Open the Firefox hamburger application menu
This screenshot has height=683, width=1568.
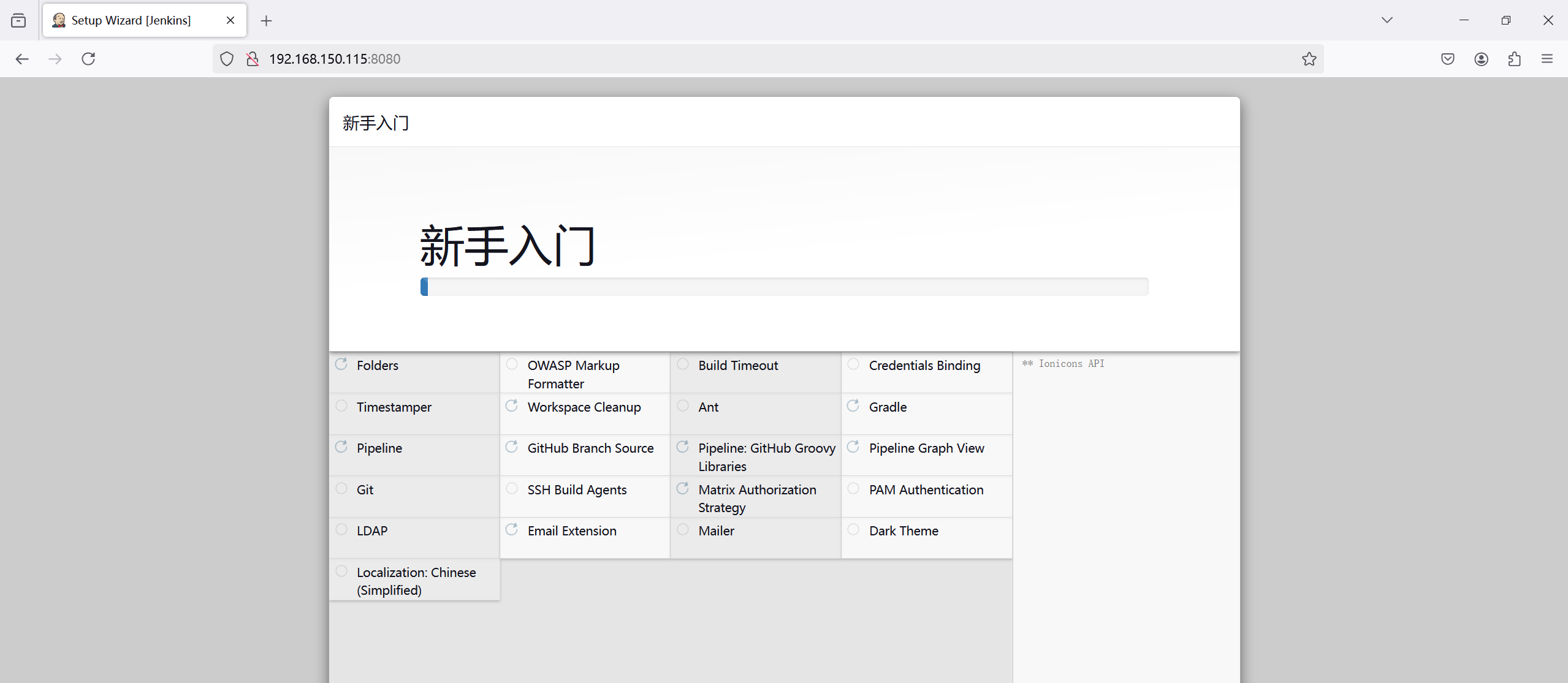[1547, 59]
